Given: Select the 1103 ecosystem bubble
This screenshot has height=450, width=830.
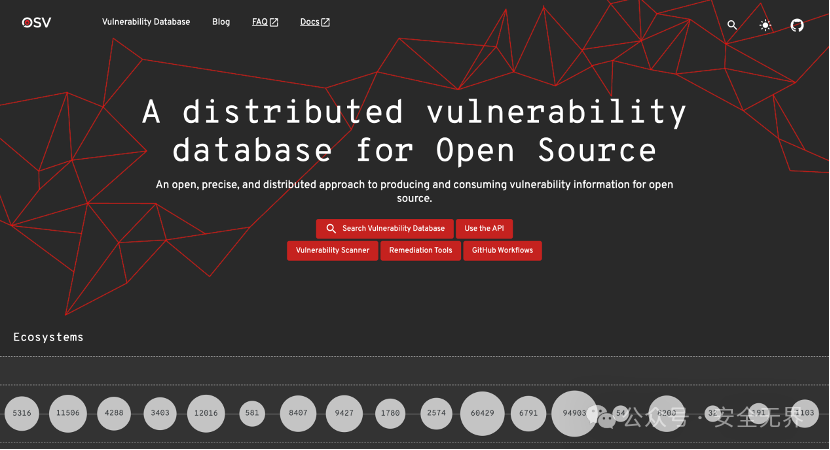Looking at the screenshot, I should (805, 413).
